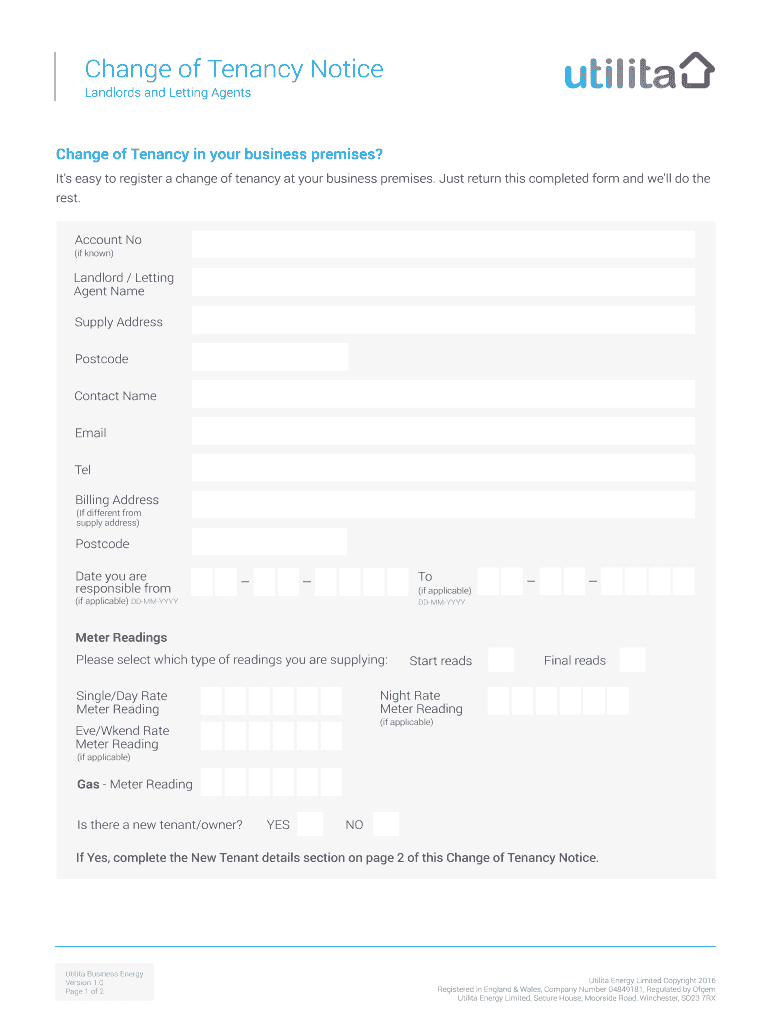Select the Postcode field under Supply Address
The width and height of the screenshot is (770, 1024).
270,357
